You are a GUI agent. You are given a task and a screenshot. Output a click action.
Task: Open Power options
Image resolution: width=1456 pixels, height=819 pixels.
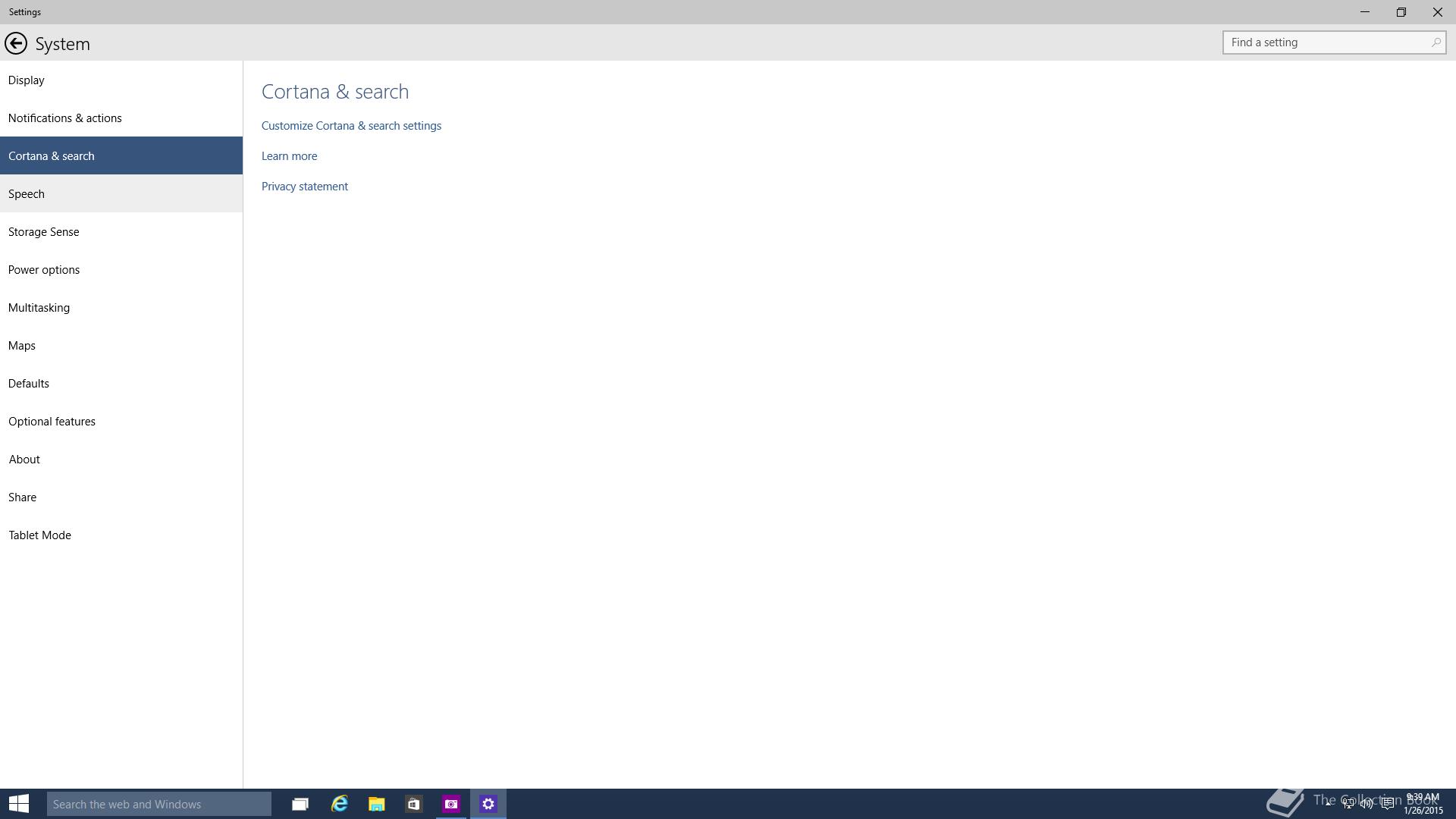[121, 269]
